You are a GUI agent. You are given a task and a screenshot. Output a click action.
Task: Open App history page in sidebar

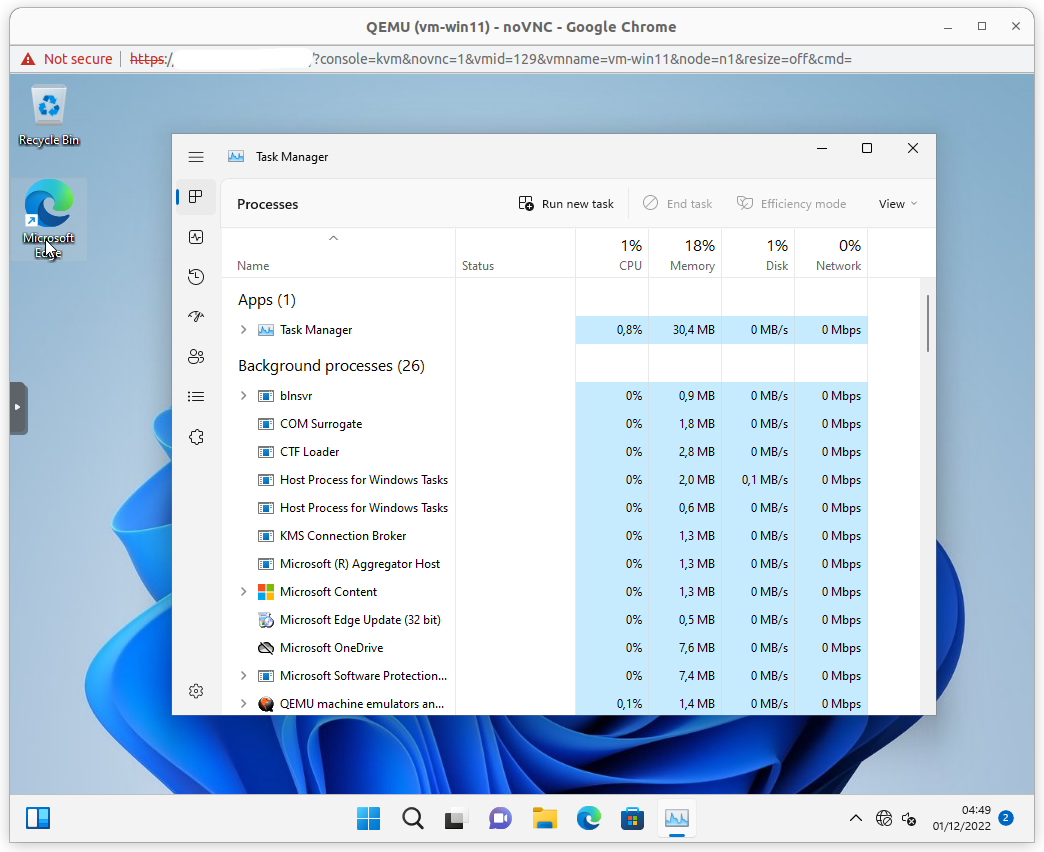[196, 277]
